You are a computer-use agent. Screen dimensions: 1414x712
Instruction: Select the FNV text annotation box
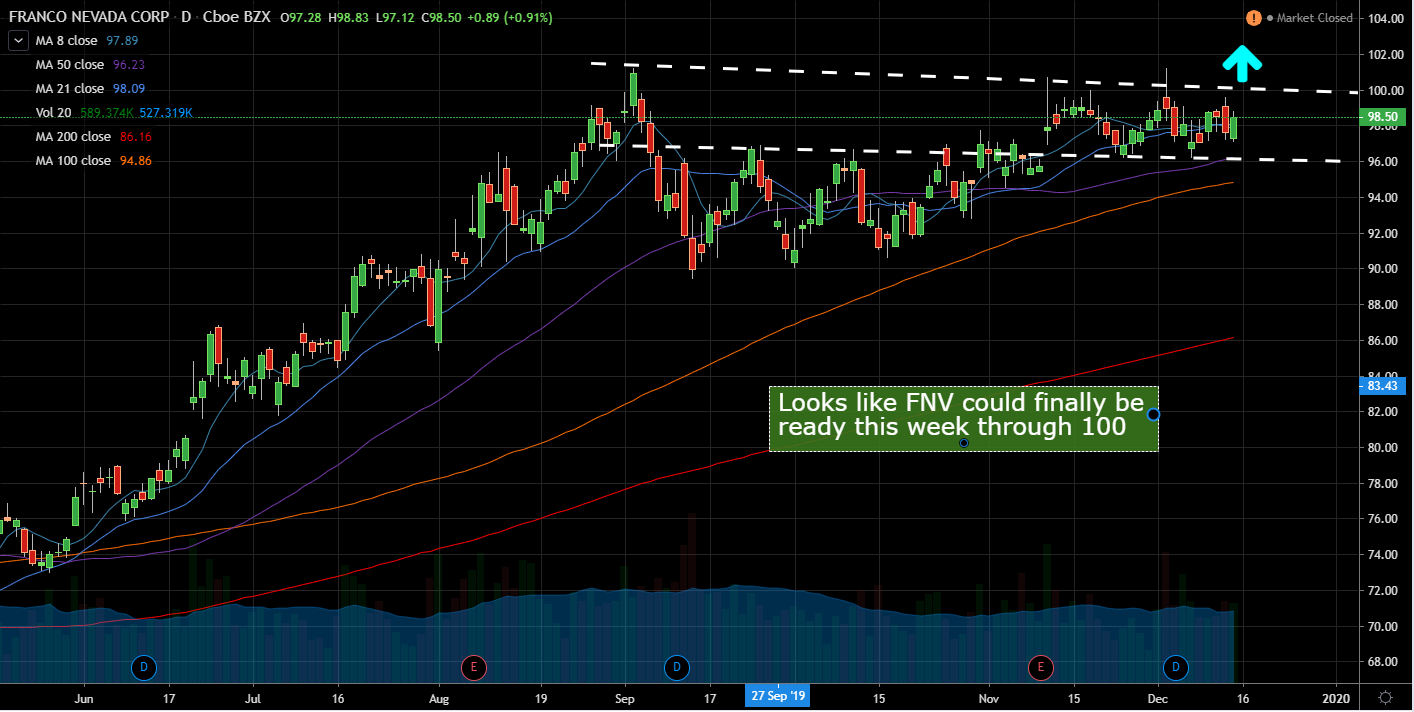tap(963, 418)
